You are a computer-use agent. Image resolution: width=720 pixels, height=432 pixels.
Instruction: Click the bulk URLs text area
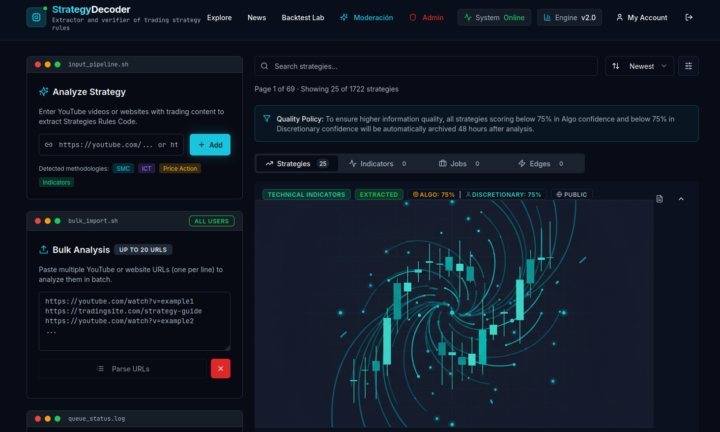pyautogui.click(x=135, y=321)
